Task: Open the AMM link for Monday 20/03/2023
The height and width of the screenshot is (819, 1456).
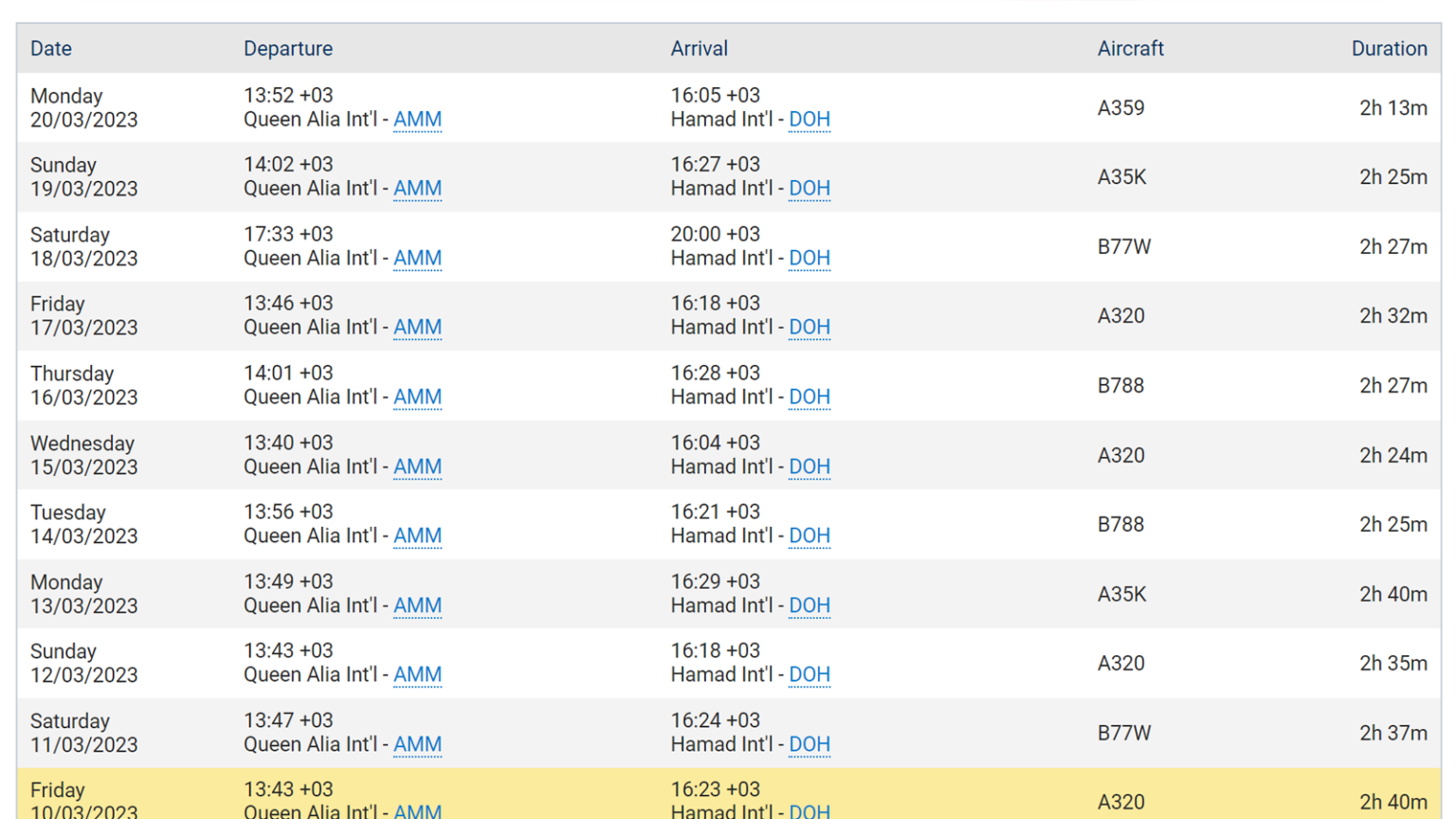Action: pyautogui.click(x=417, y=119)
